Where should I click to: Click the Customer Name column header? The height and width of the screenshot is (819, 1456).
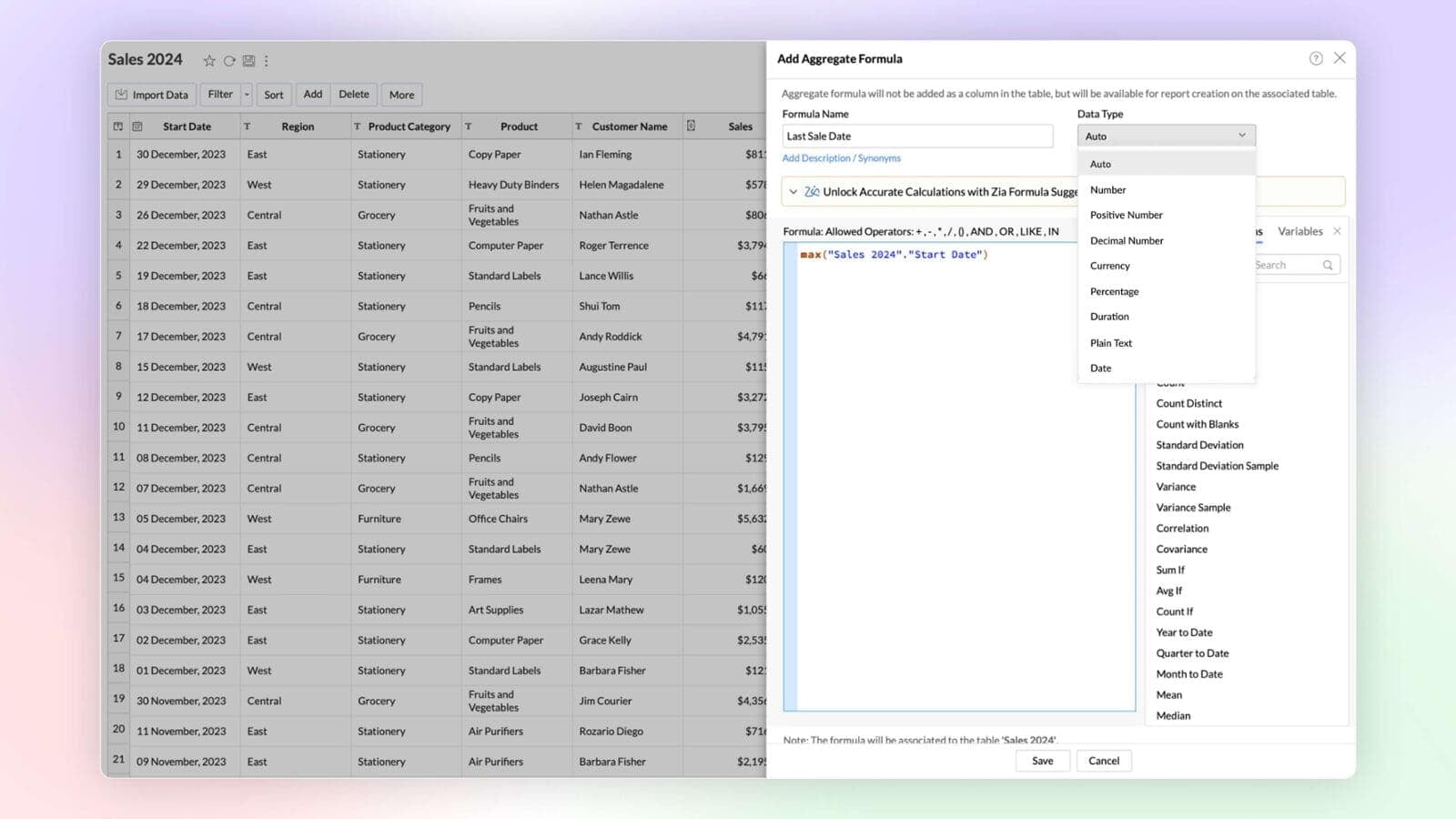point(630,127)
